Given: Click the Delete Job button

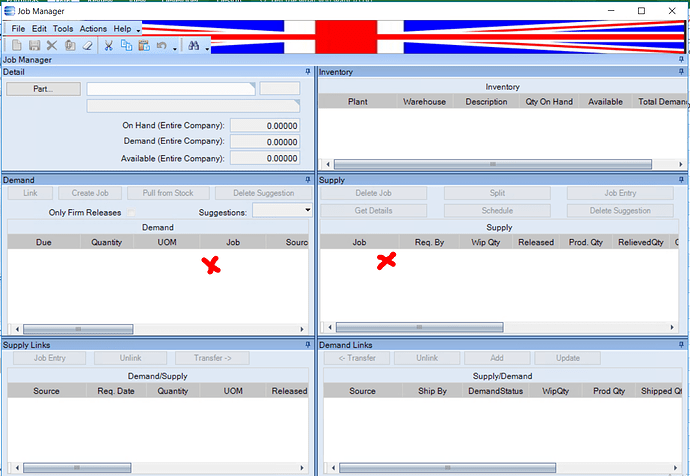Looking at the screenshot, I should point(373,193).
